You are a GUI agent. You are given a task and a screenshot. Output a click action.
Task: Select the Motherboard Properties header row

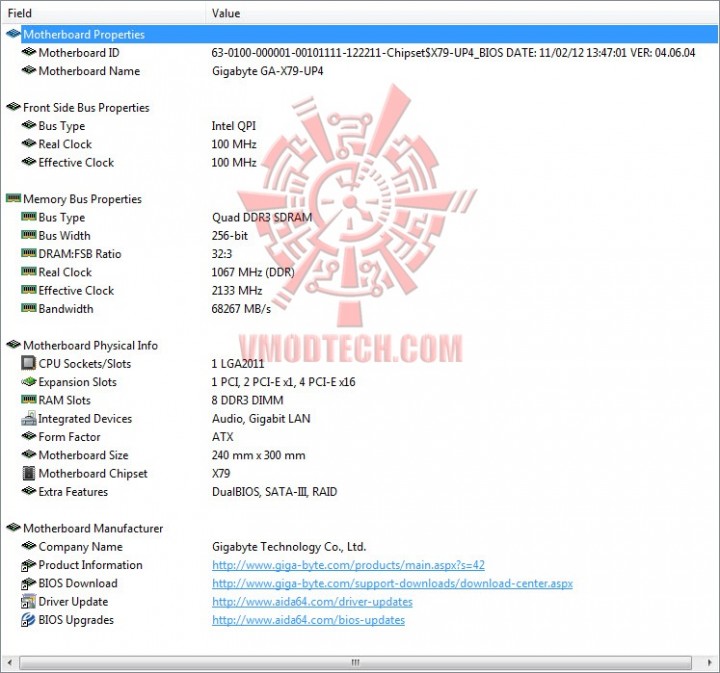tap(370, 34)
